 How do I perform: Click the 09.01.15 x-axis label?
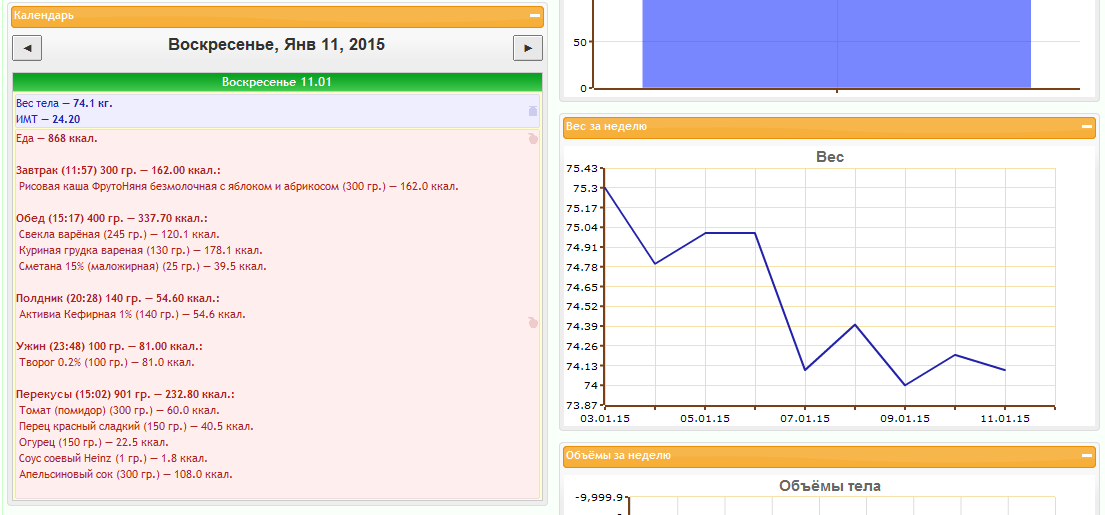pyautogui.click(x=905, y=418)
